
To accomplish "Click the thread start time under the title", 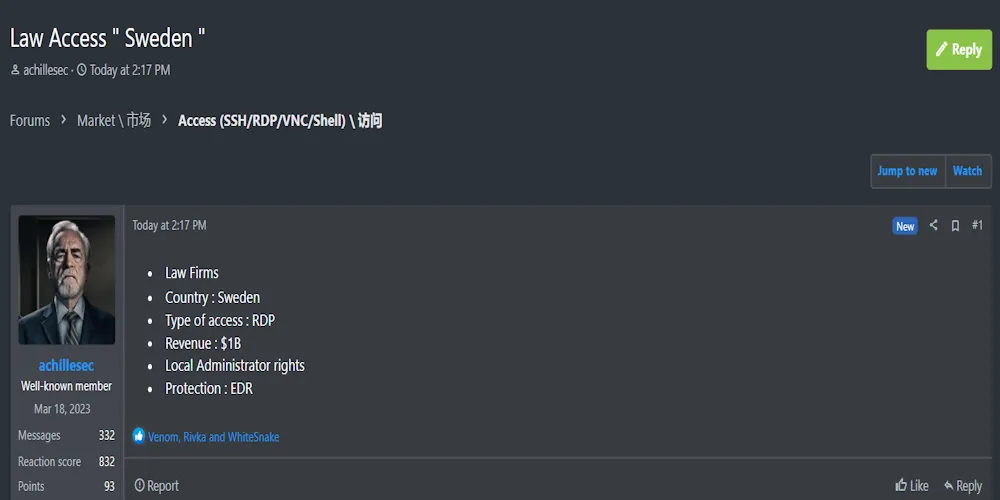I will [x=129, y=70].
